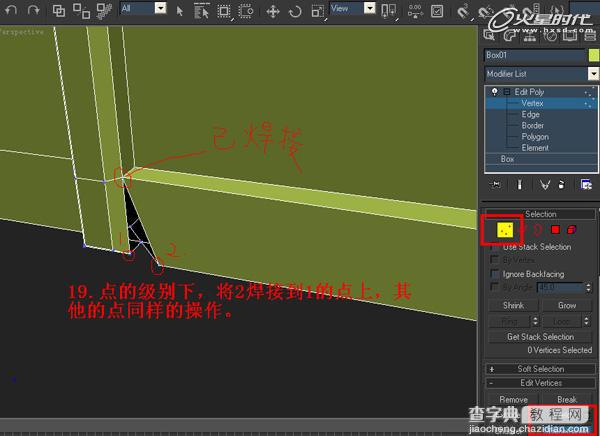The width and height of the screenshot is (600, 436).
Task: Click the Shrink selection button
Action: 513,305
